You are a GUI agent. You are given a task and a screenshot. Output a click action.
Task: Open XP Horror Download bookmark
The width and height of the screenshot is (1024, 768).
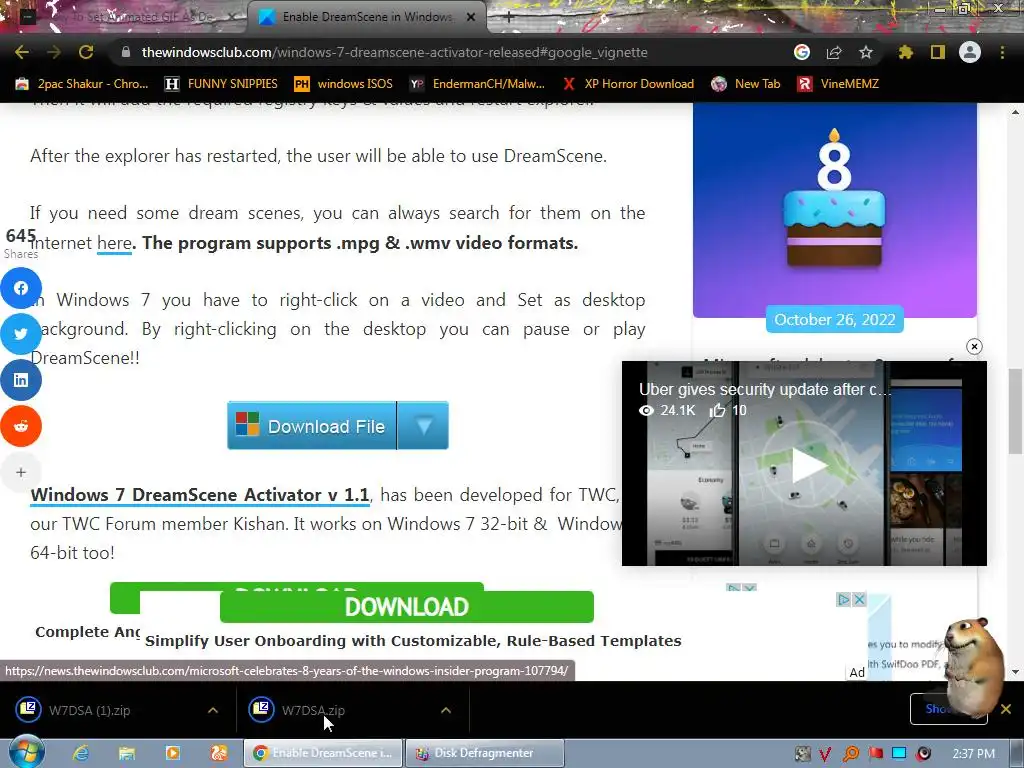628,84
